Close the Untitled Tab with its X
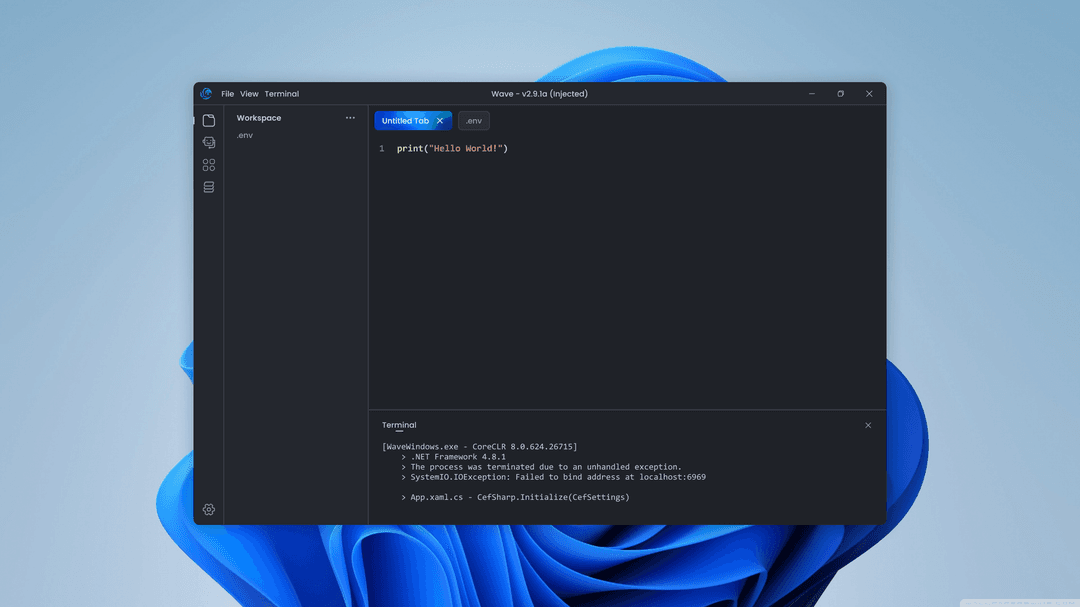 440,120
